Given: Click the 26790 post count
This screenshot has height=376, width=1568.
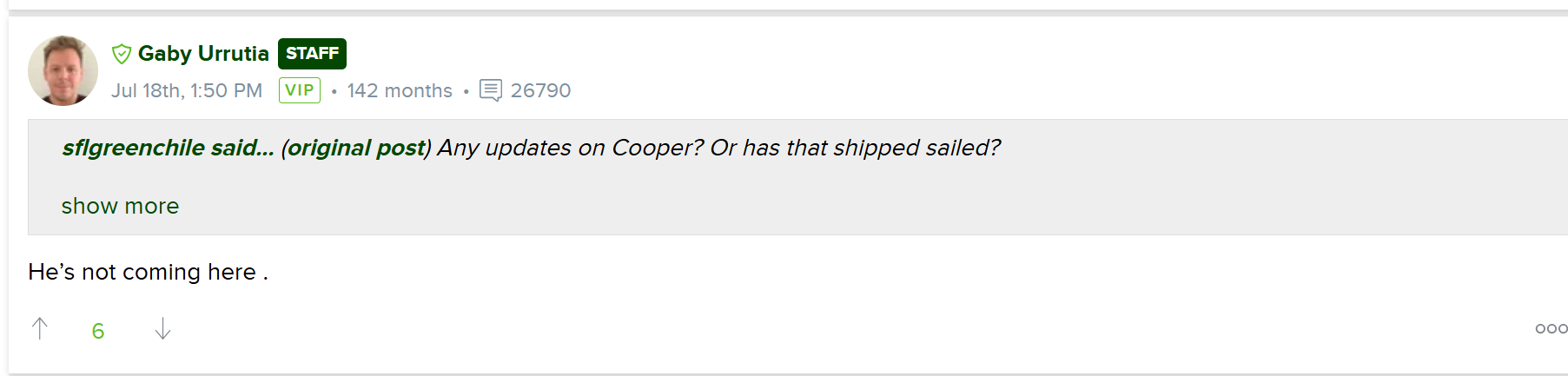Looking at the screenshot, I should coord(540,90).
